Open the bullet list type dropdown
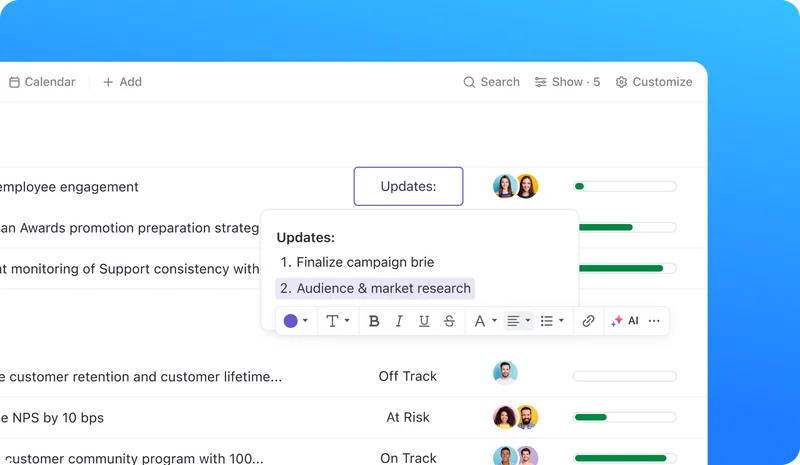800x465 pixels. click(552, 321)
